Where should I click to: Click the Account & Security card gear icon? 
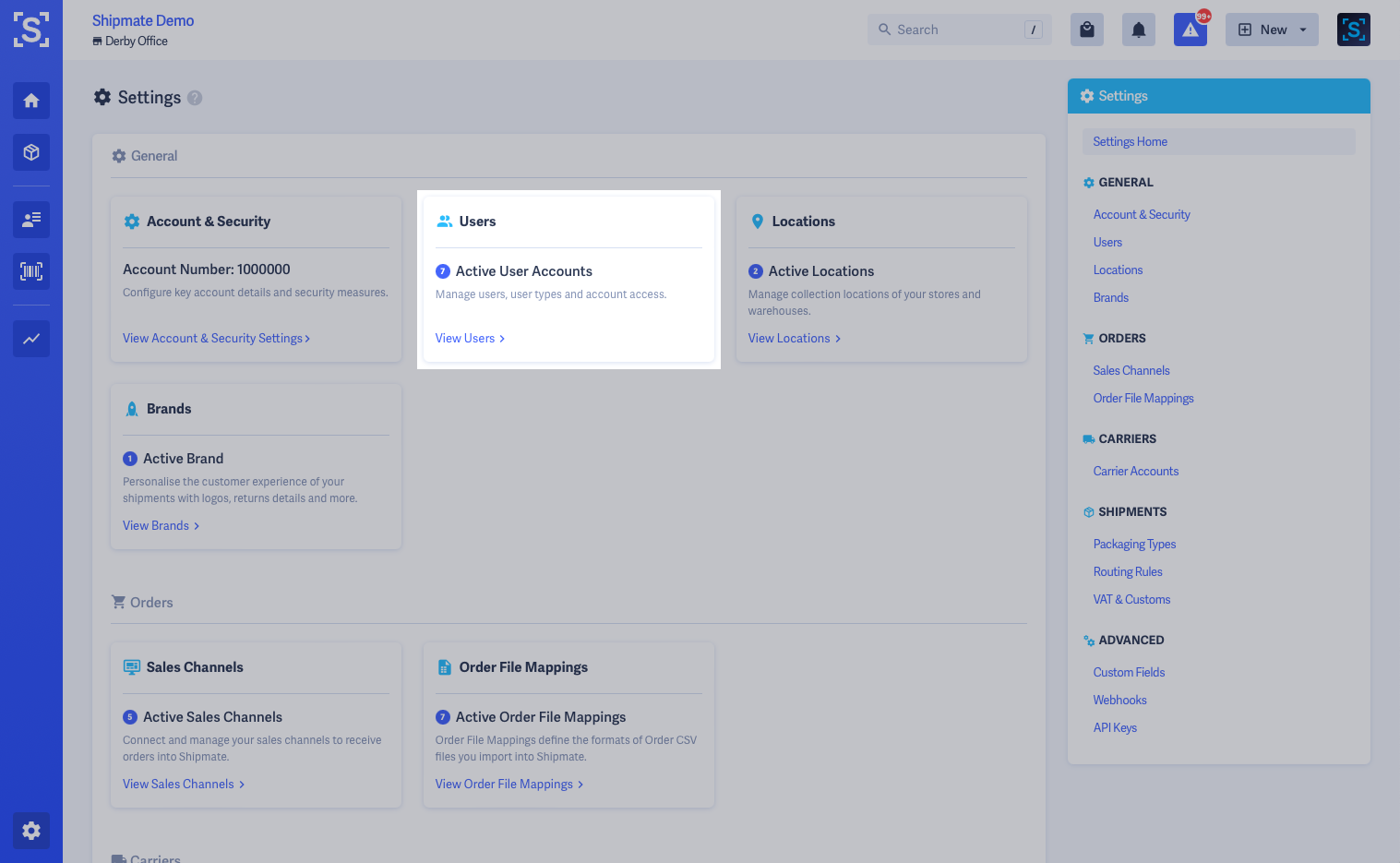[x=132, y=222]
